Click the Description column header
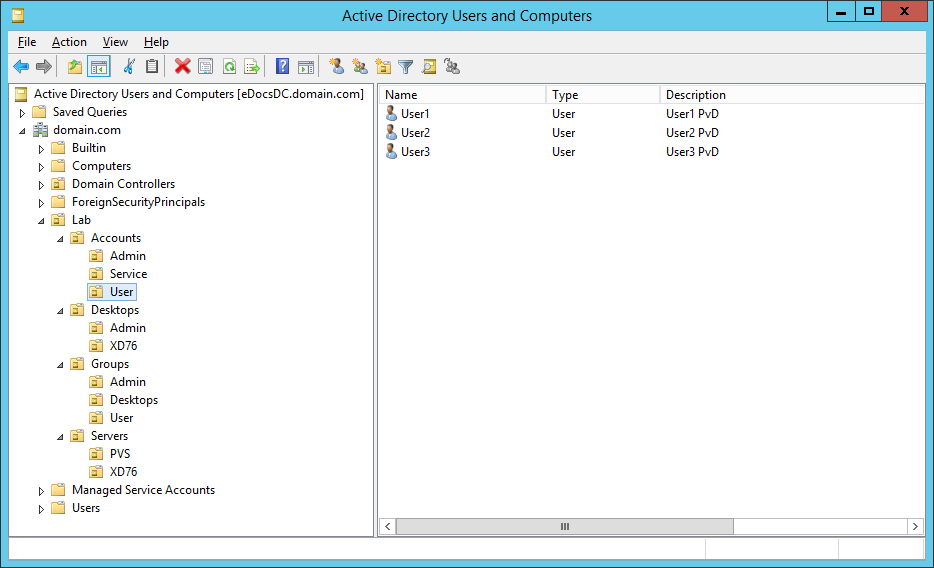 pyautogui.click(x=790, y=95)
